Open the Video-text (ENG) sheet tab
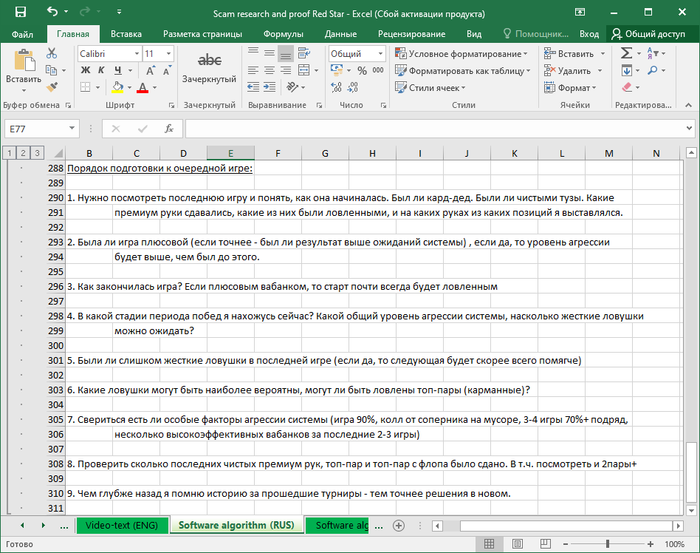 tap(122, 525)
